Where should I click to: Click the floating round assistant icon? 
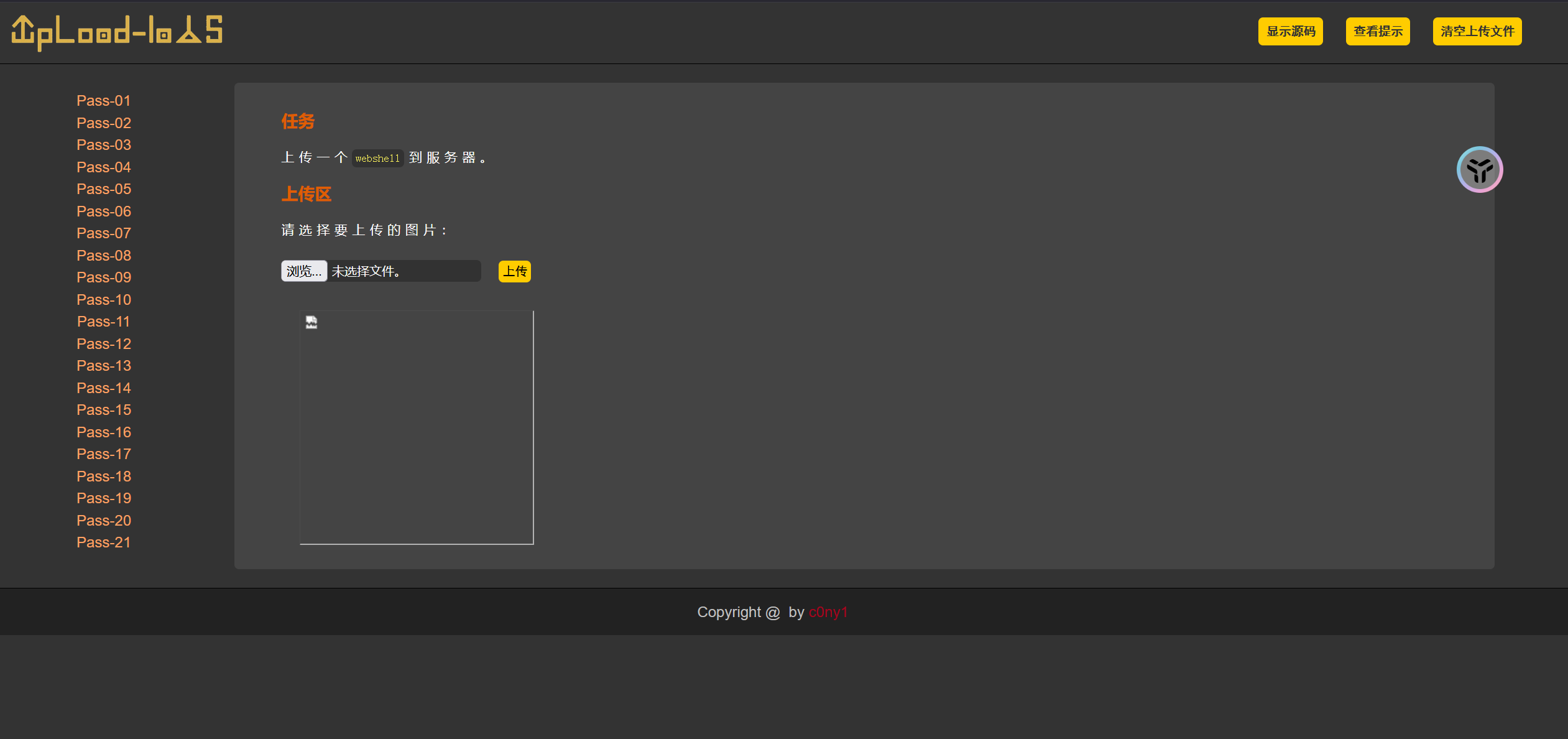(x=1480, y=170)
